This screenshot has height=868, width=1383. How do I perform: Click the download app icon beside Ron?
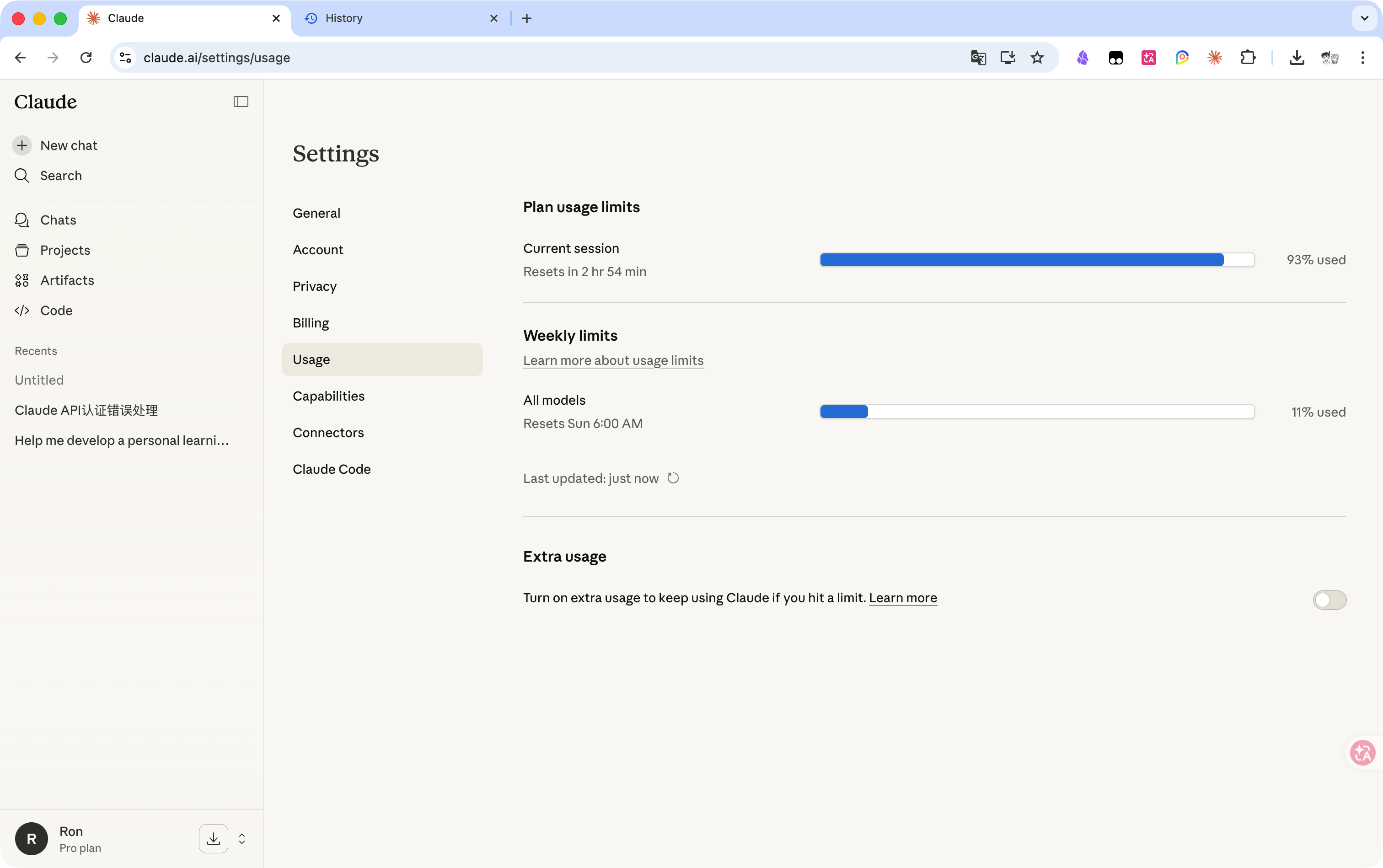(214, 839)
